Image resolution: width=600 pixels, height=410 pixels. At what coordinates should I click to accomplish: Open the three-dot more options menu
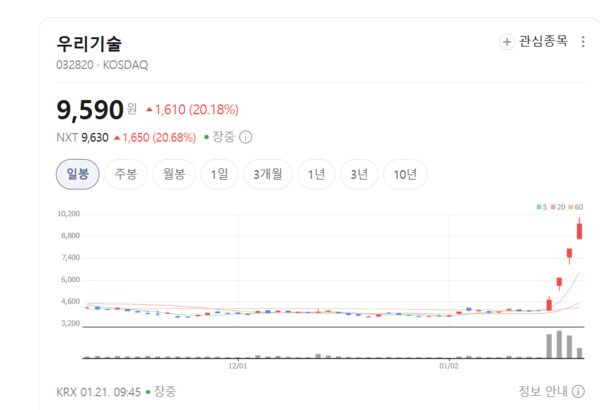583,42
